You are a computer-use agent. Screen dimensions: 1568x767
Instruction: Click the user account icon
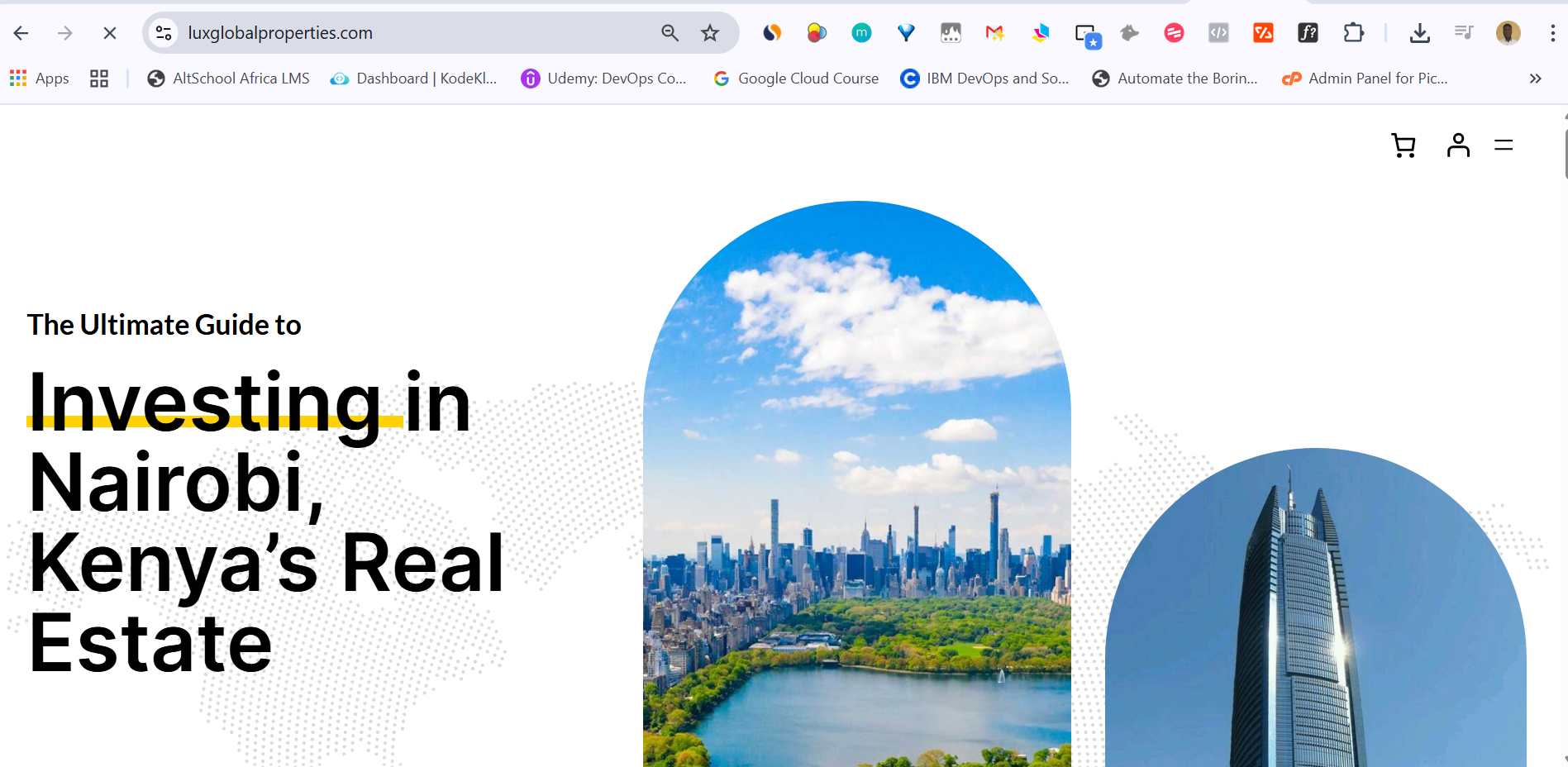[x=1458, y=145]
